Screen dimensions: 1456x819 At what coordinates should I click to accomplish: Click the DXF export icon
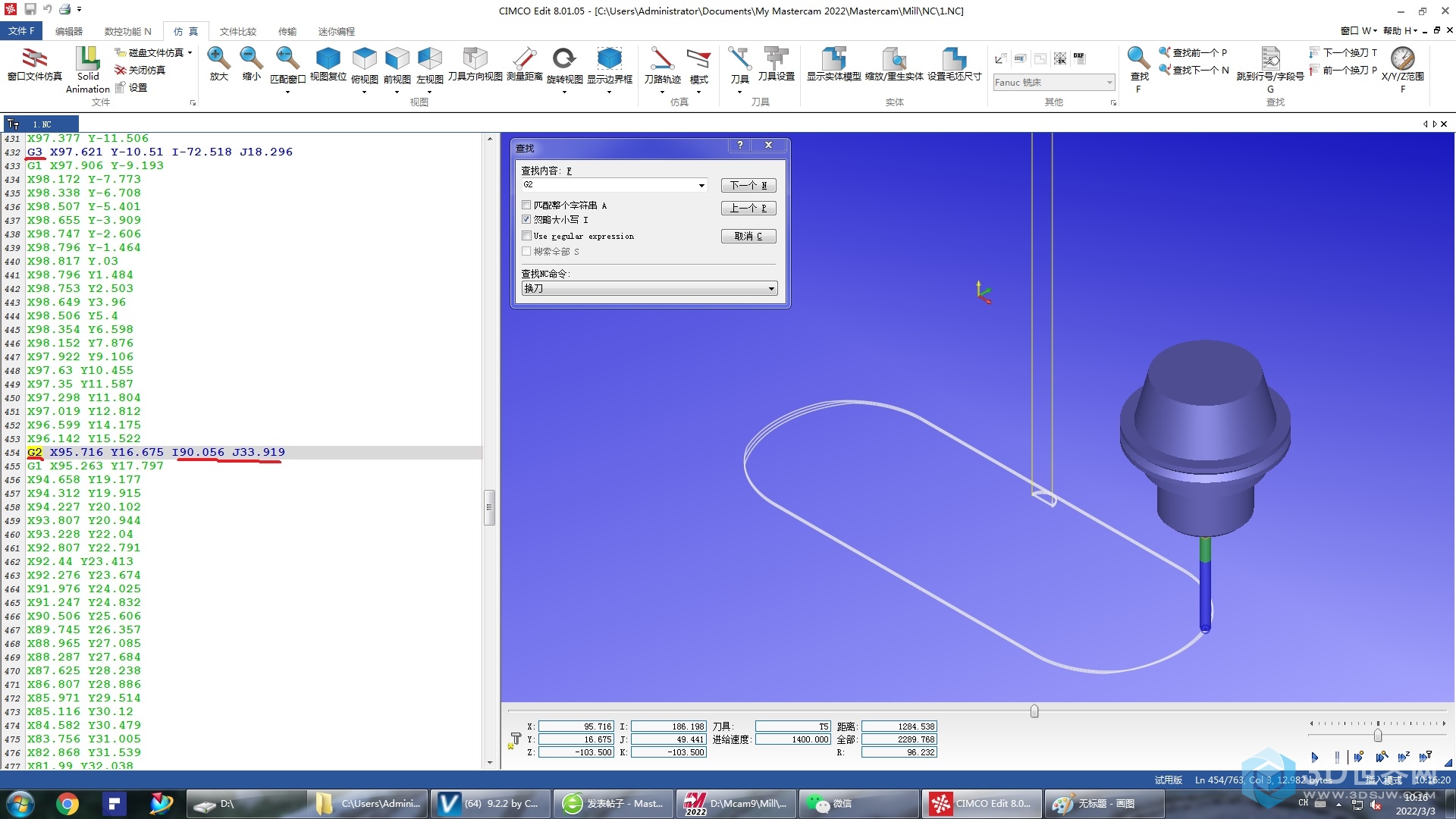(1079, 58)
